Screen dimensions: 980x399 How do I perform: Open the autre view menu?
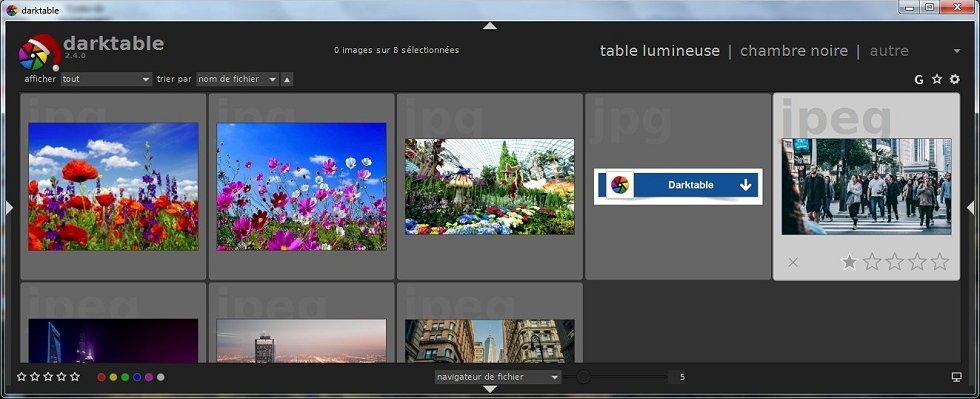(889, 51)
